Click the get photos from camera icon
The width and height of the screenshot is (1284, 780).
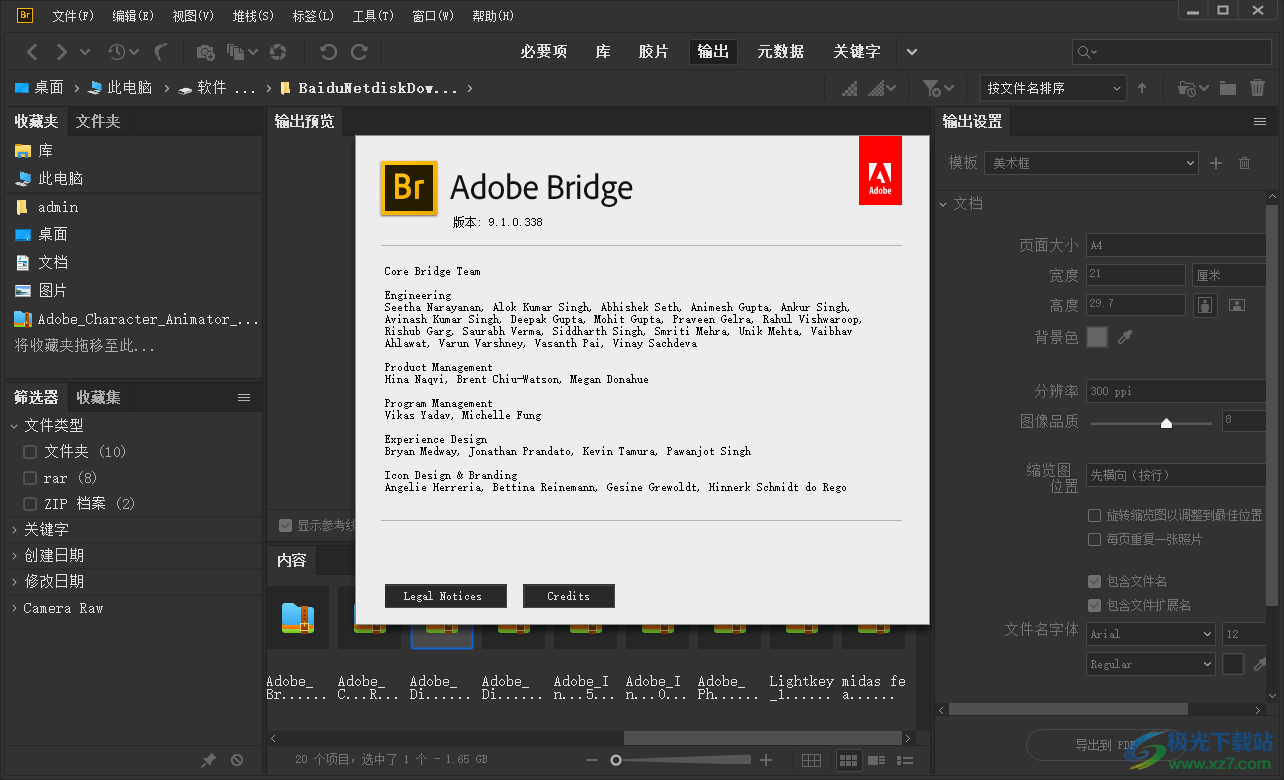205,52
